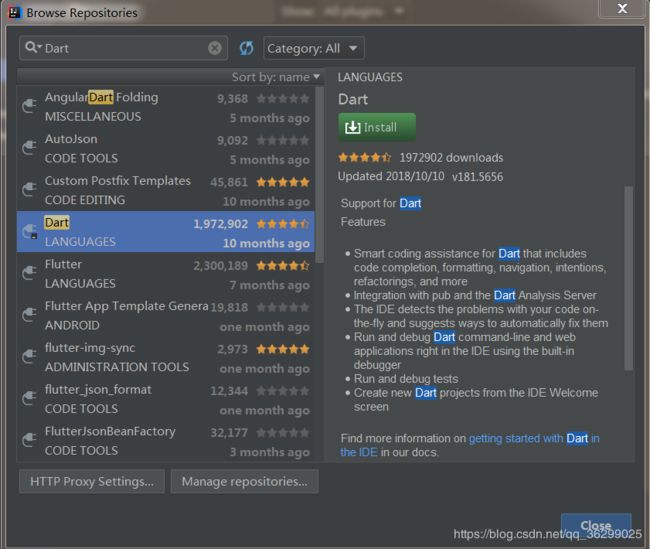The image size is (650, 549).
Task: Click the 1972902 downloads text
Action: [x=451, y=158]
